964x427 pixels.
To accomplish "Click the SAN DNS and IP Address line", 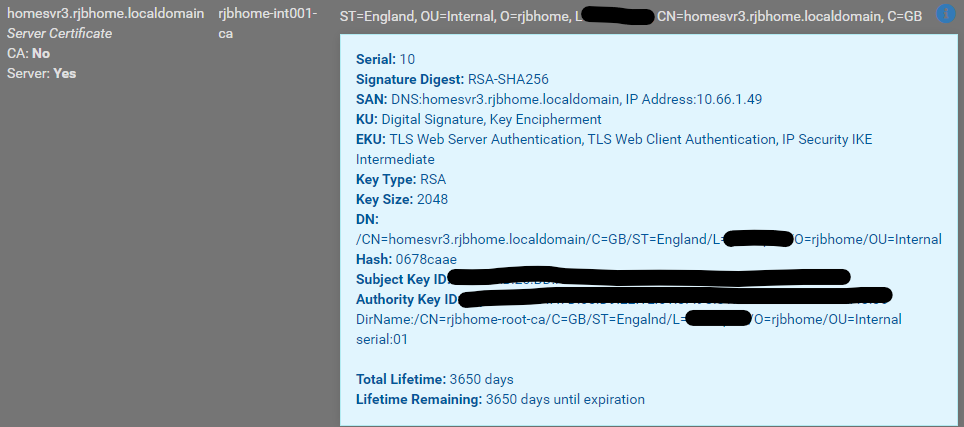I will pos(559,99).
